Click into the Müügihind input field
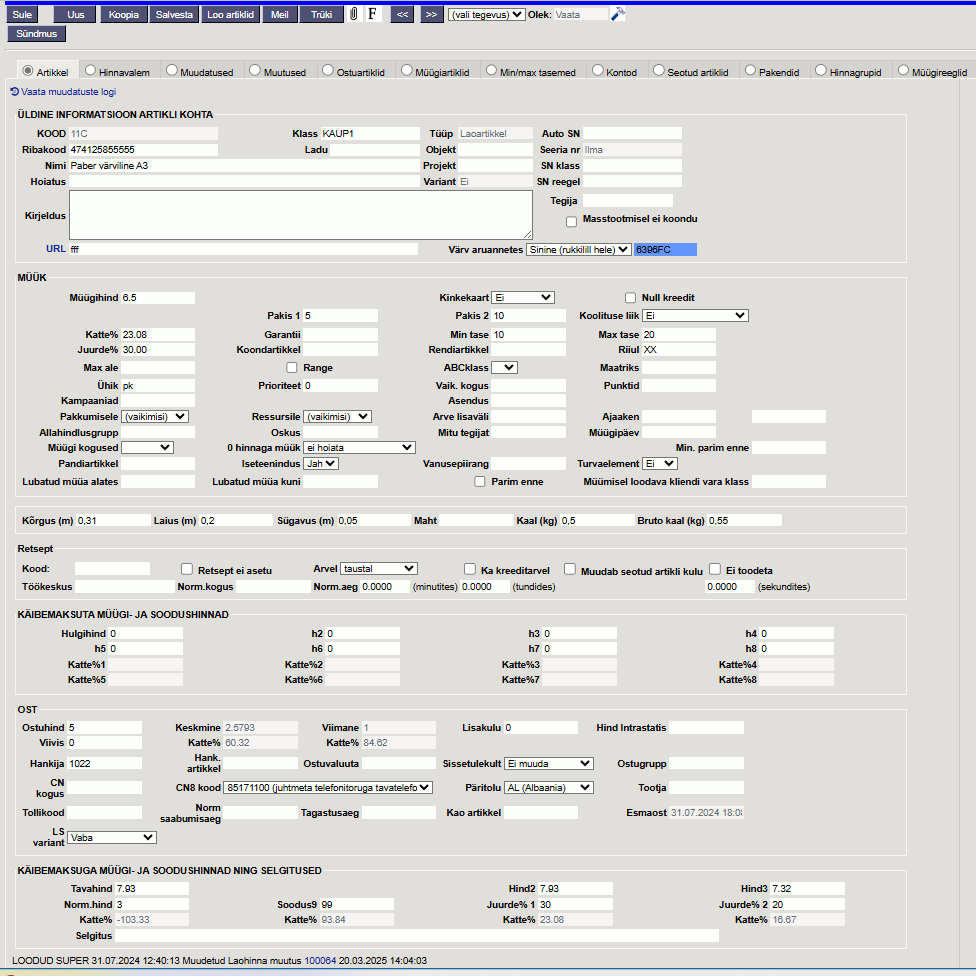Image resolution: width=976 pixels, height=976 pixels. click(x=157, y=298)
